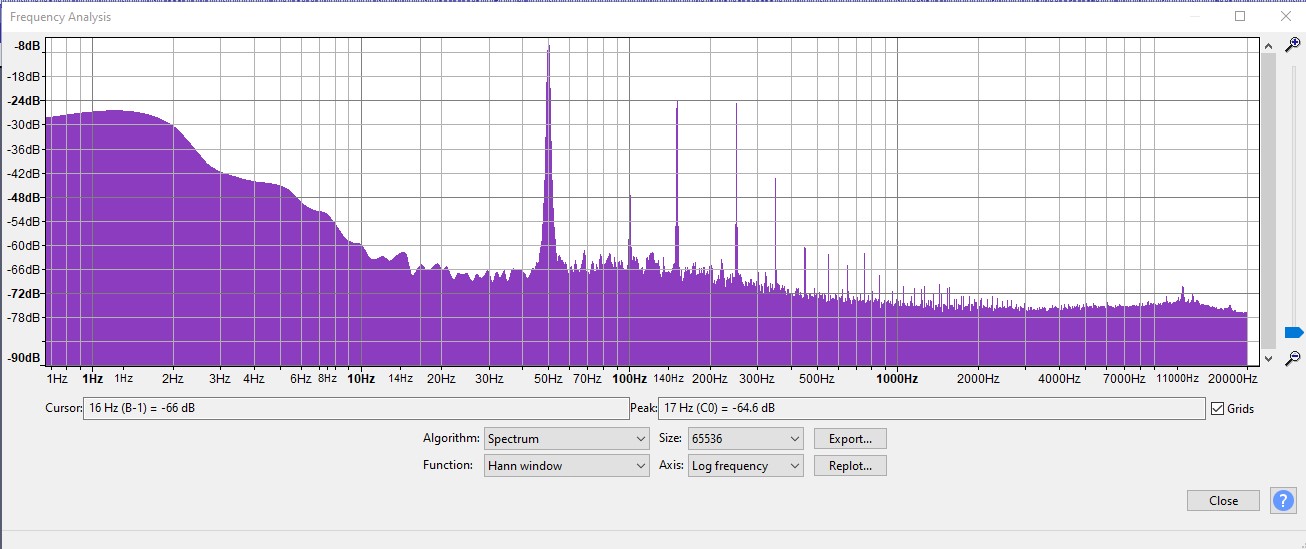Click the Replot... button
The image size is (1306, 549).
(x=850, y=466)
